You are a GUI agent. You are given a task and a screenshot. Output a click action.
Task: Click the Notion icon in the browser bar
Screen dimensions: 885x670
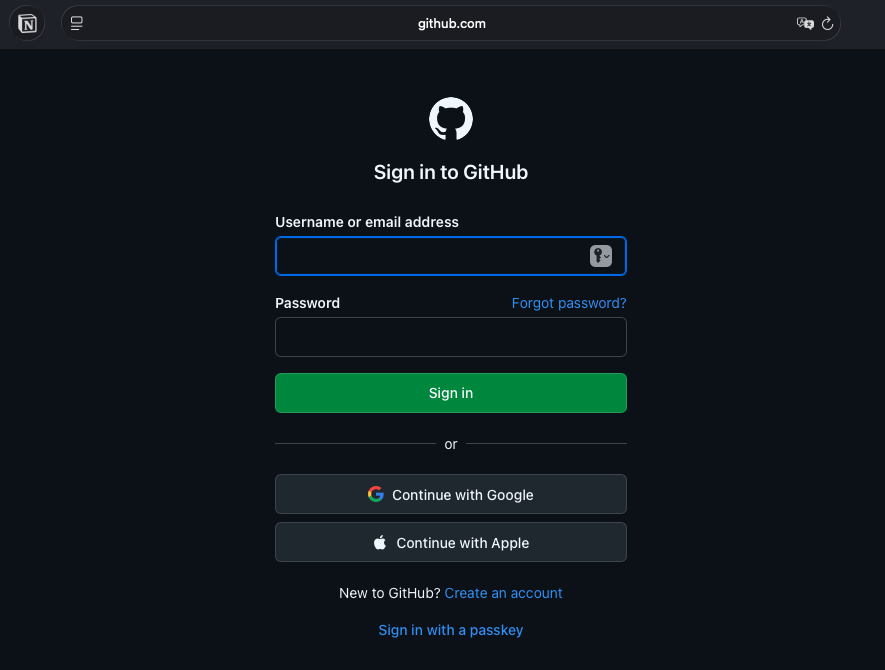[28, 24]
